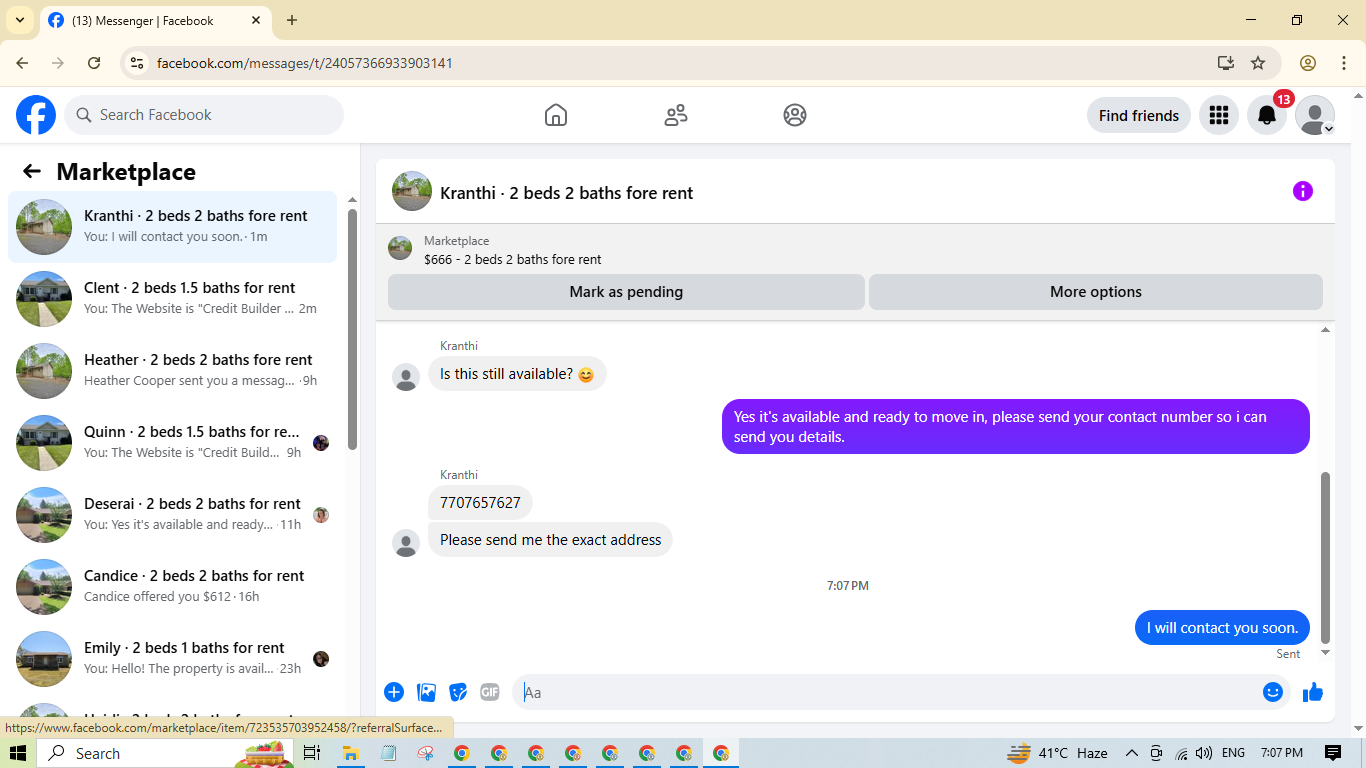Bookmark this page with the star
This screenshot has height=768, width=1366.
pos(1258,63)
